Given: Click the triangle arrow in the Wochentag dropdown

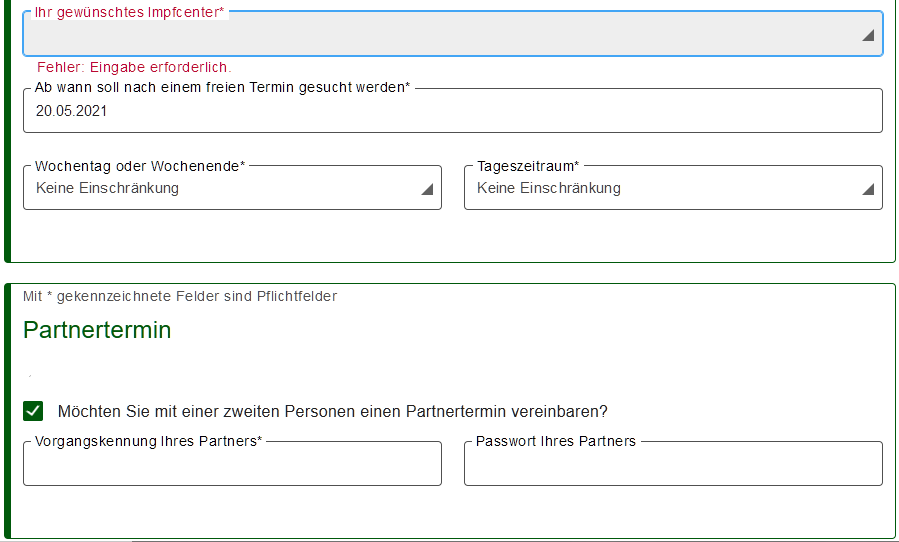Looking at the screenshot, I should (x=427, y=189).
